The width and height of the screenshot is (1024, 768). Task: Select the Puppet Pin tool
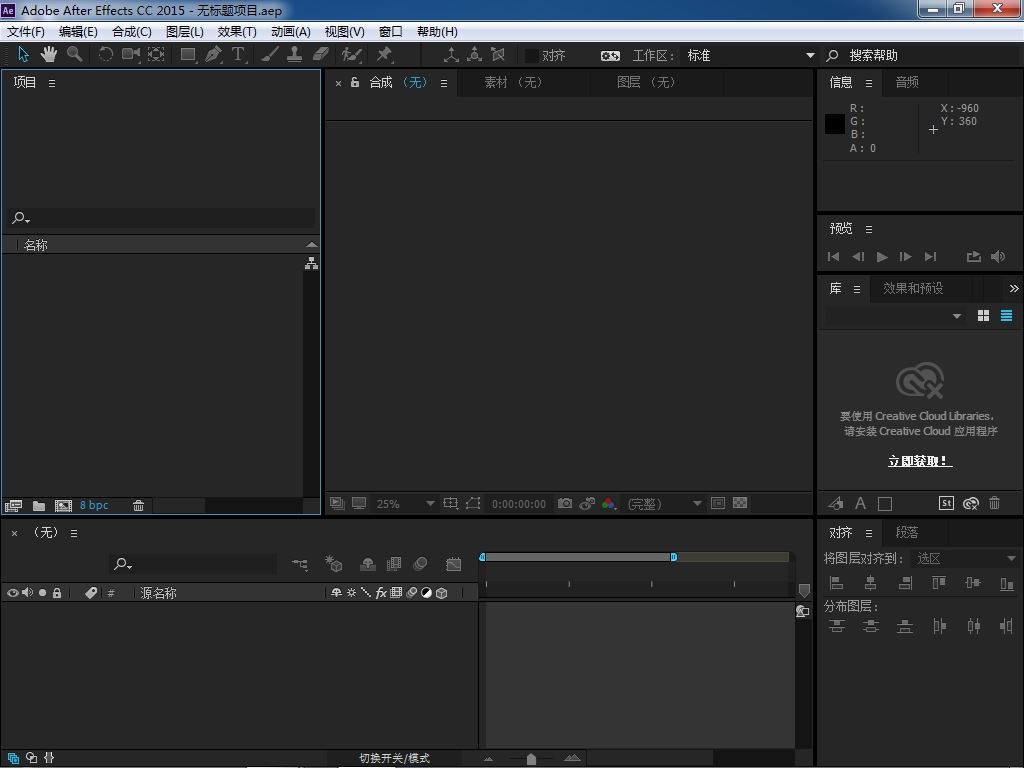tap(384, 55)
